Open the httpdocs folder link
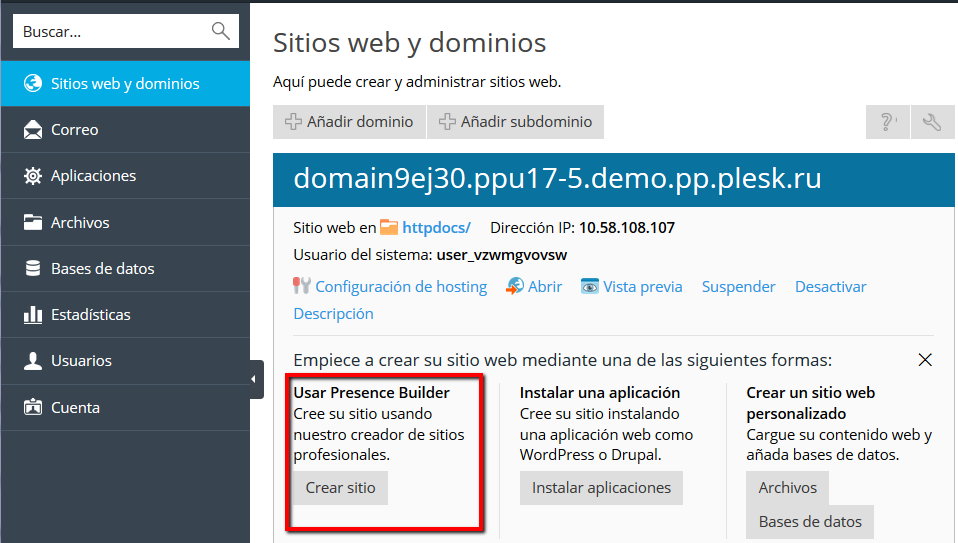This screenshot has width=958, height=543. pos(435,228)
